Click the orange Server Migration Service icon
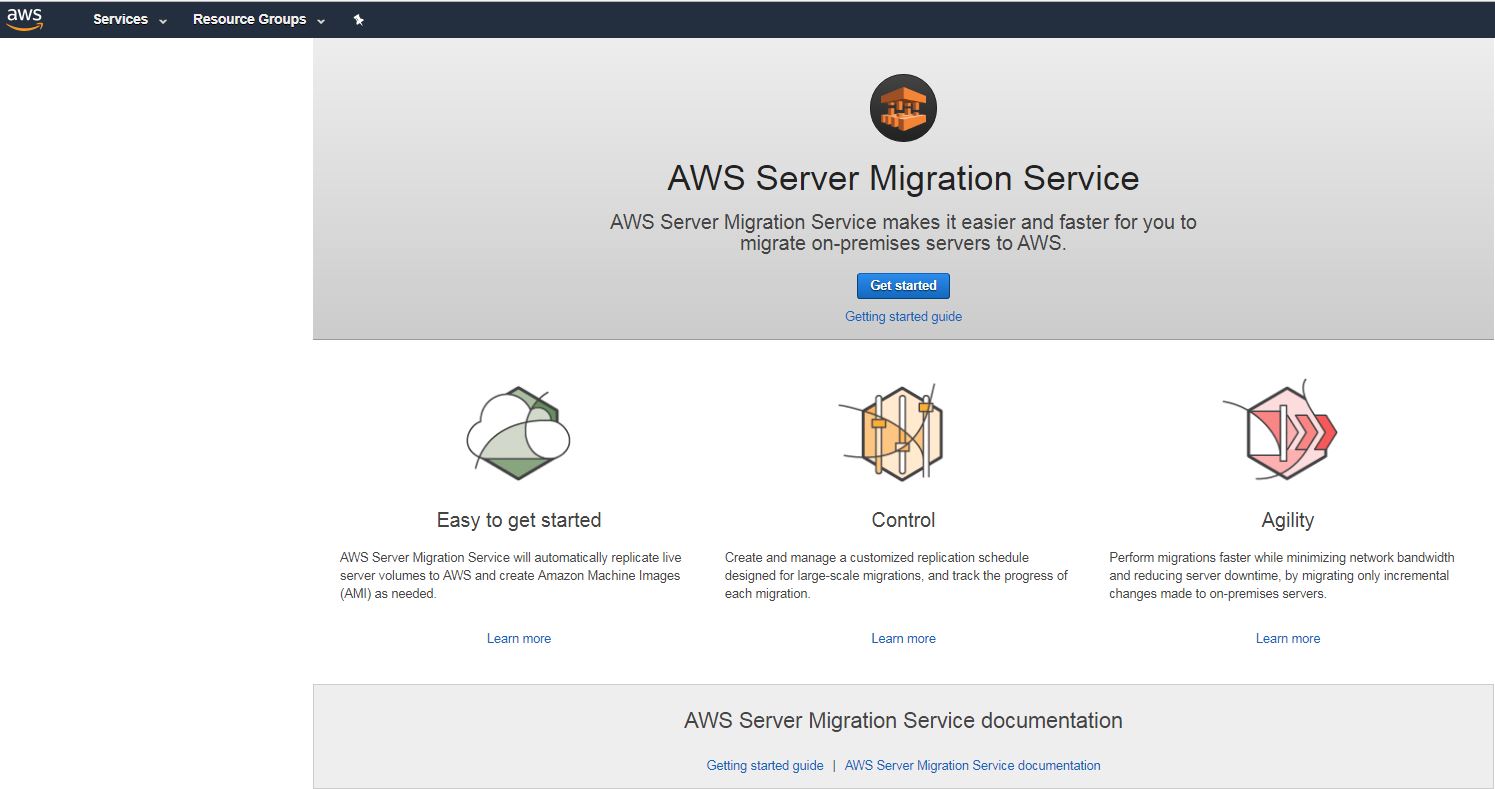The width and height of the screenshot is (1495, 789). (903, 108)
